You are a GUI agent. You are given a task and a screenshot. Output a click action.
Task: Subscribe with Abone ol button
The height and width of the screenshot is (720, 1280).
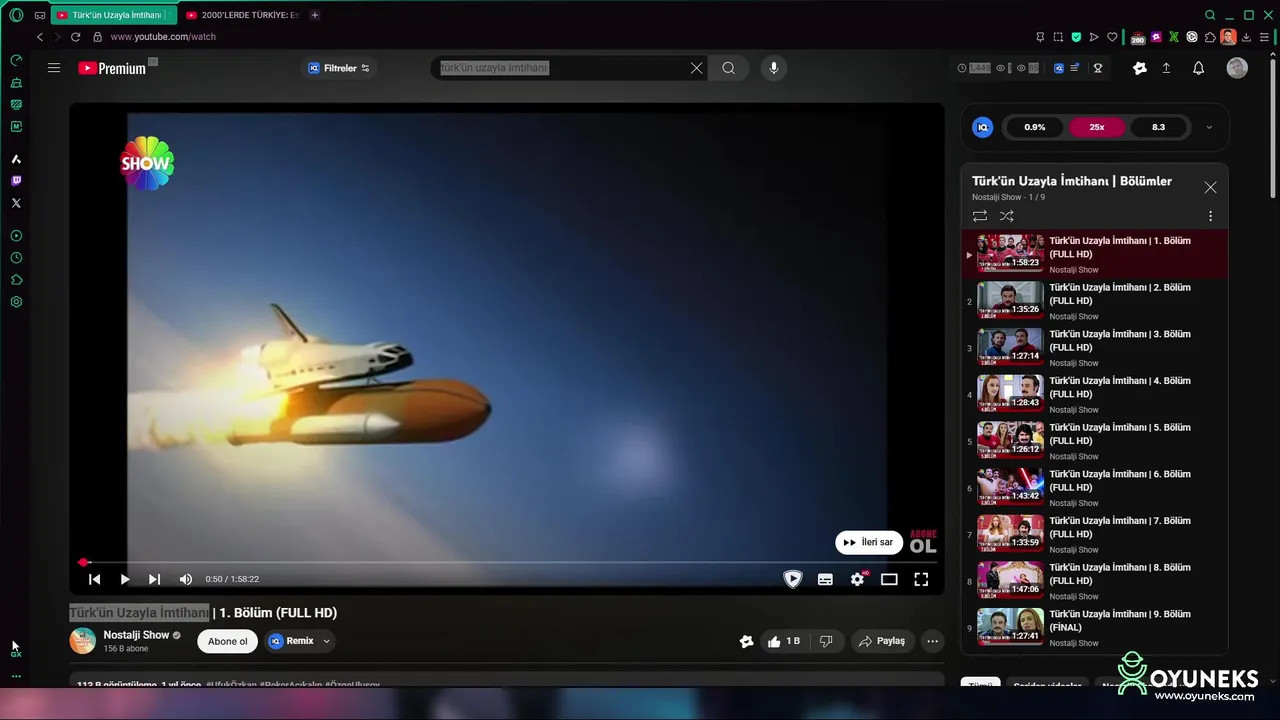[227, 641]
